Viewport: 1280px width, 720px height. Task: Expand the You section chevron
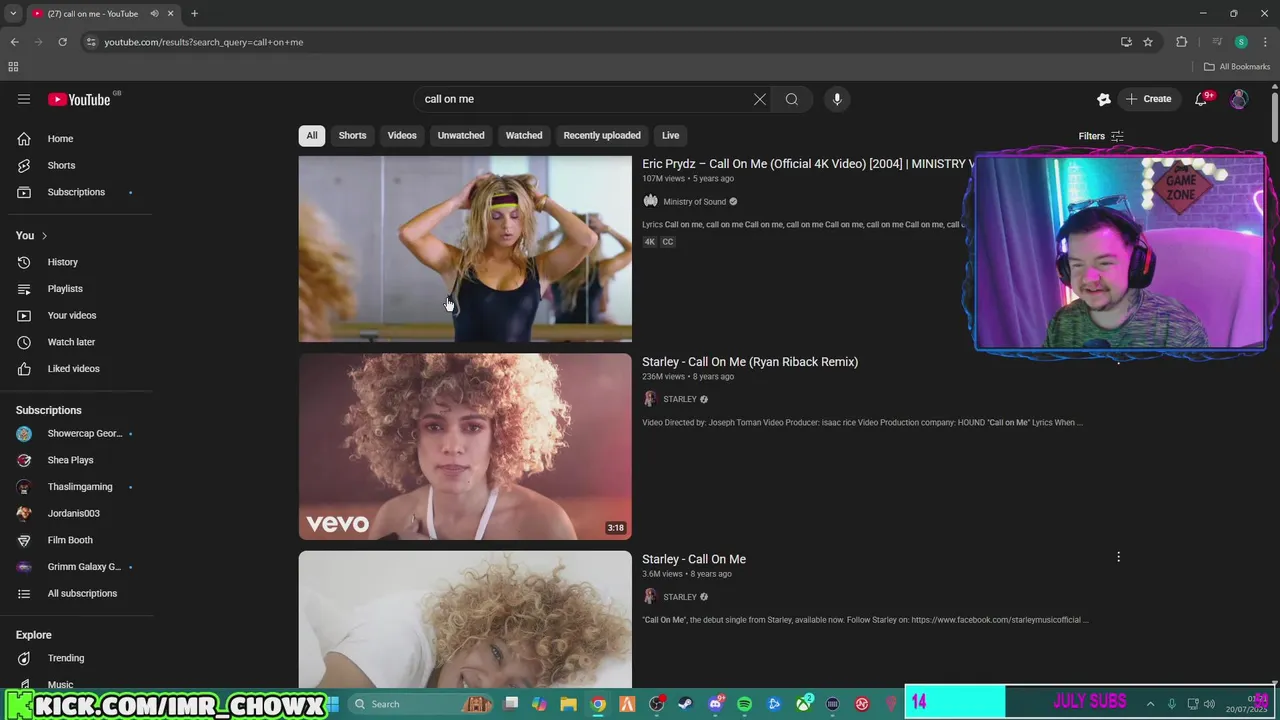pos(44,236)
